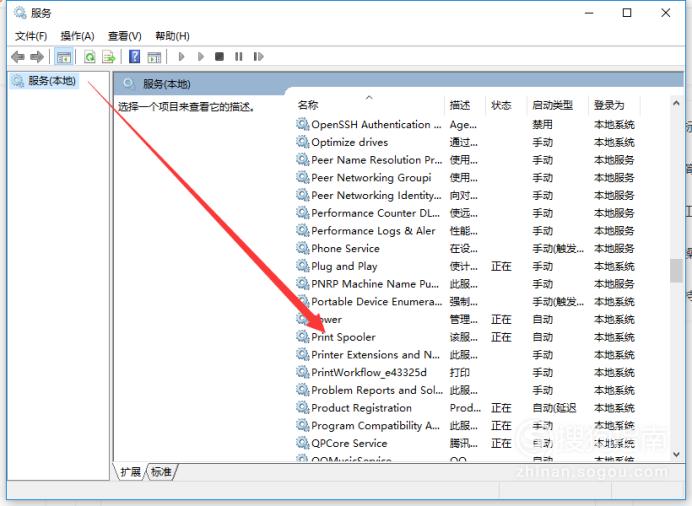
Task: Select the Optimize drives name
Action: 350,142
